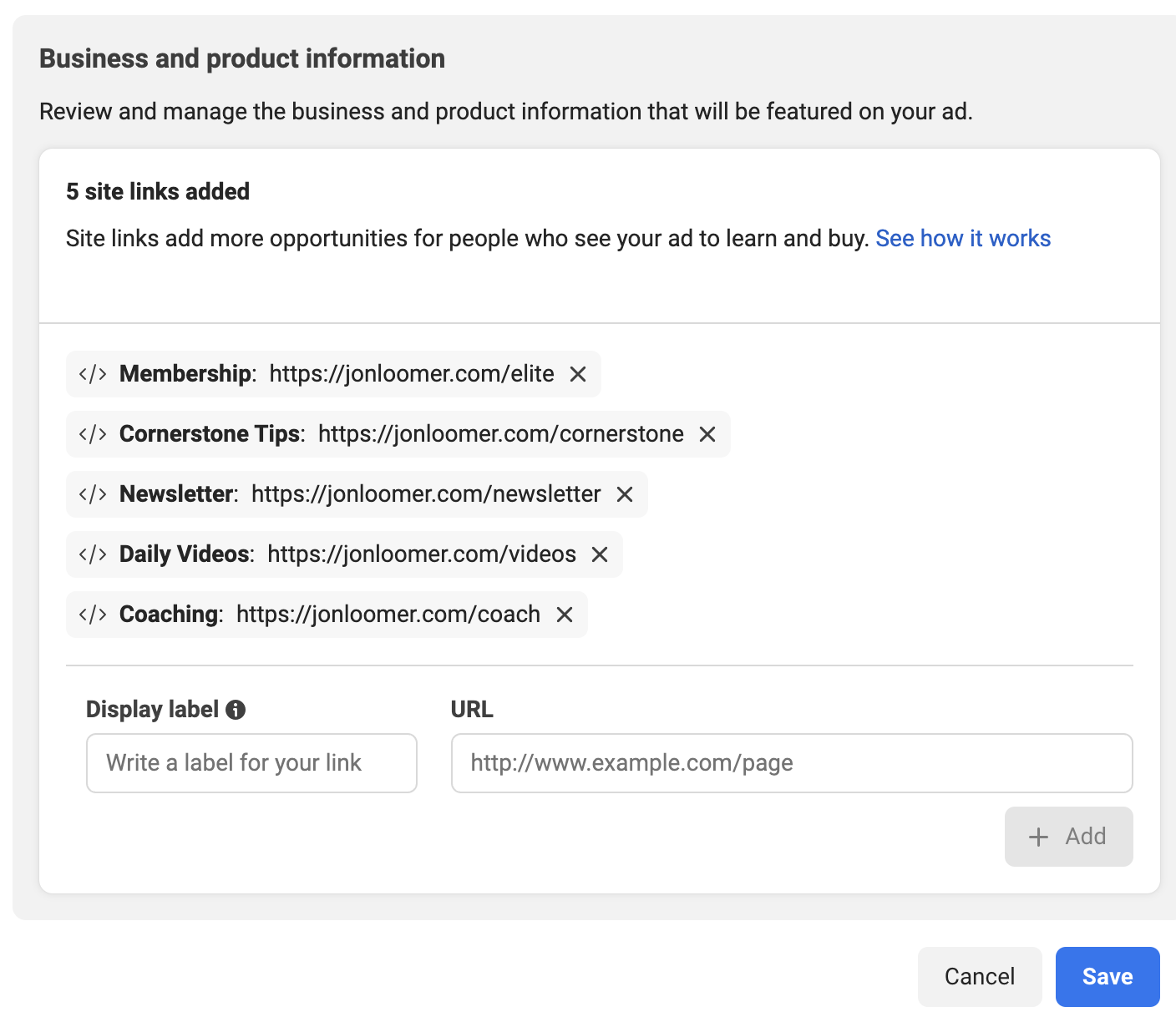Remove the Coaching site link
Screen dimensions: 1176x1012
click(565, 615)
